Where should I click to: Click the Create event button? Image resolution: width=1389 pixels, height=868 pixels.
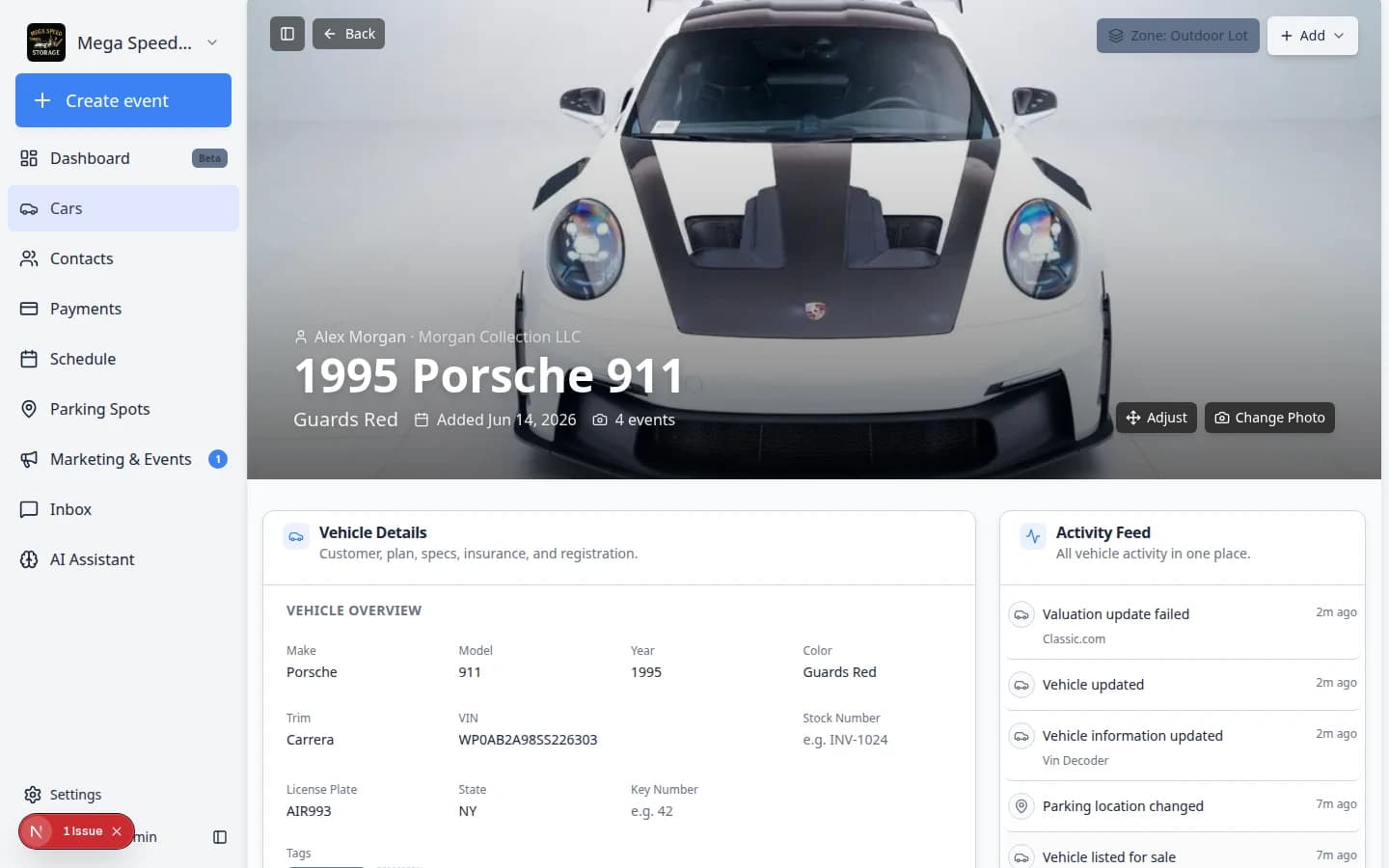click(x=123, y=100)
